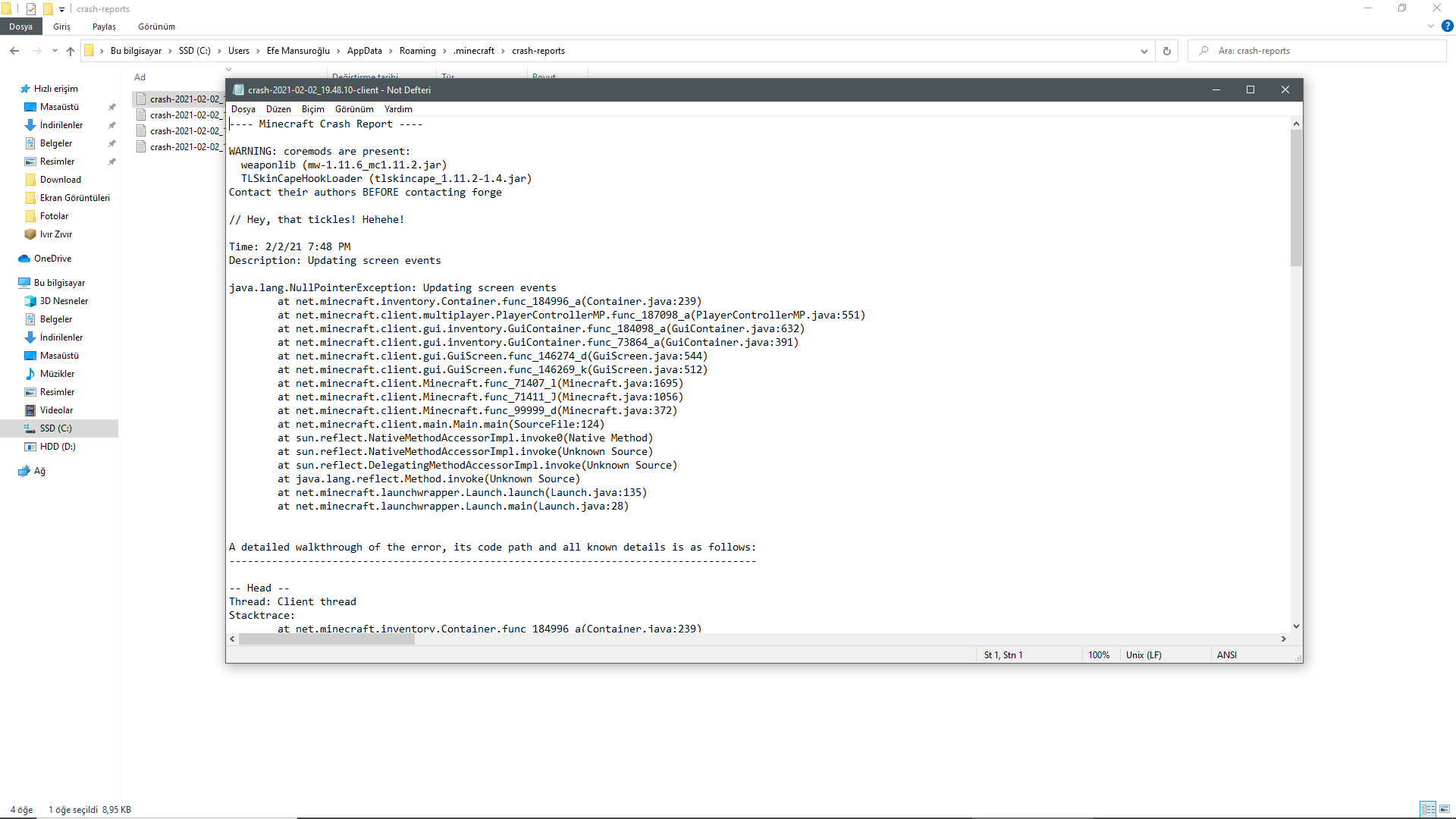
Task: Click Notepad vertical scrollbar down arrow
Action: coord(1296,626)
